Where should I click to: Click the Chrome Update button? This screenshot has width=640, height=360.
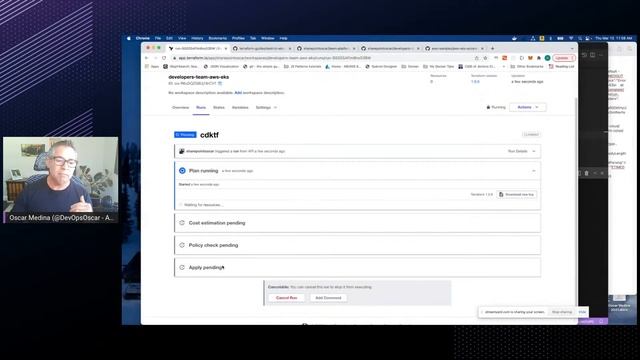[564, 58]
